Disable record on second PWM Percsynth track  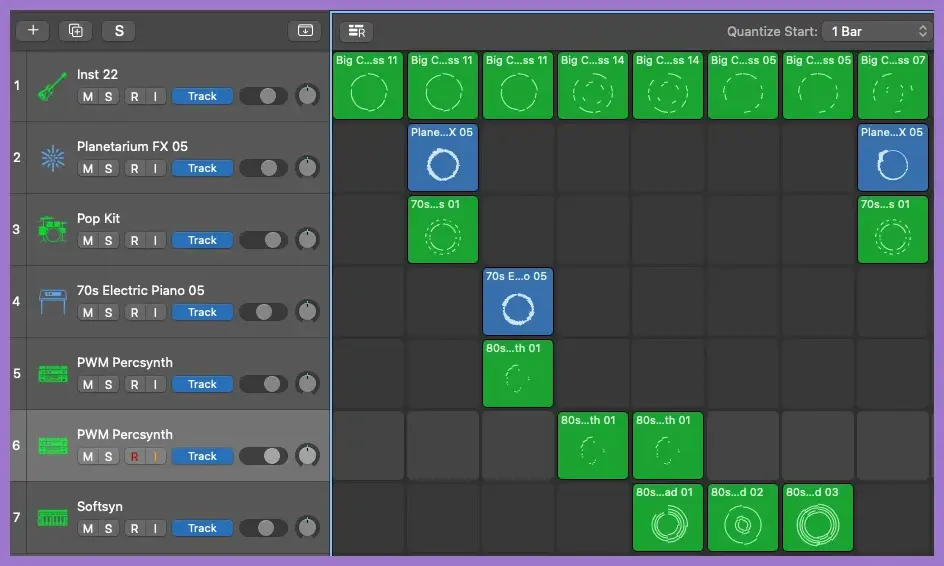[134, 457]
